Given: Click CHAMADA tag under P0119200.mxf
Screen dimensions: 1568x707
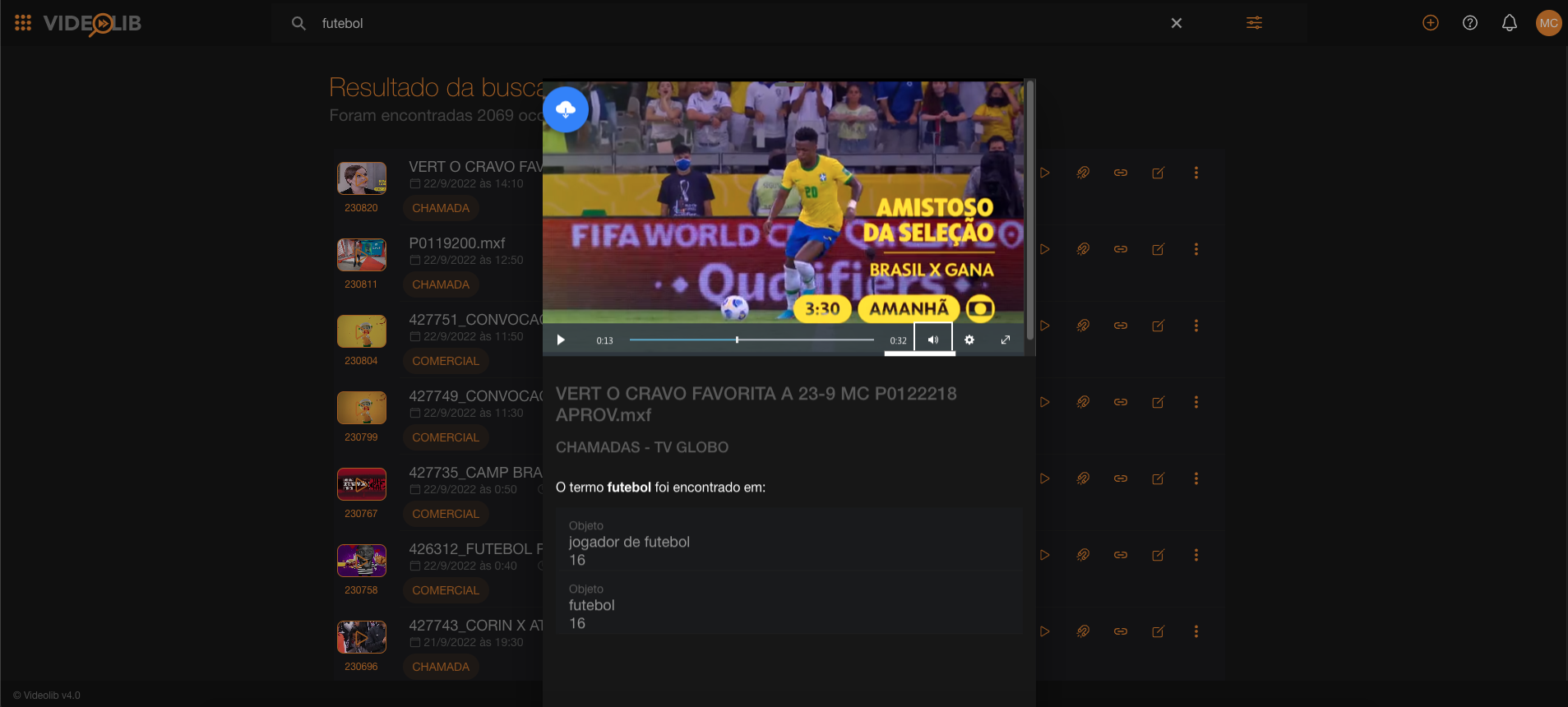Looking at the screenshot, I should coord(441,284).
